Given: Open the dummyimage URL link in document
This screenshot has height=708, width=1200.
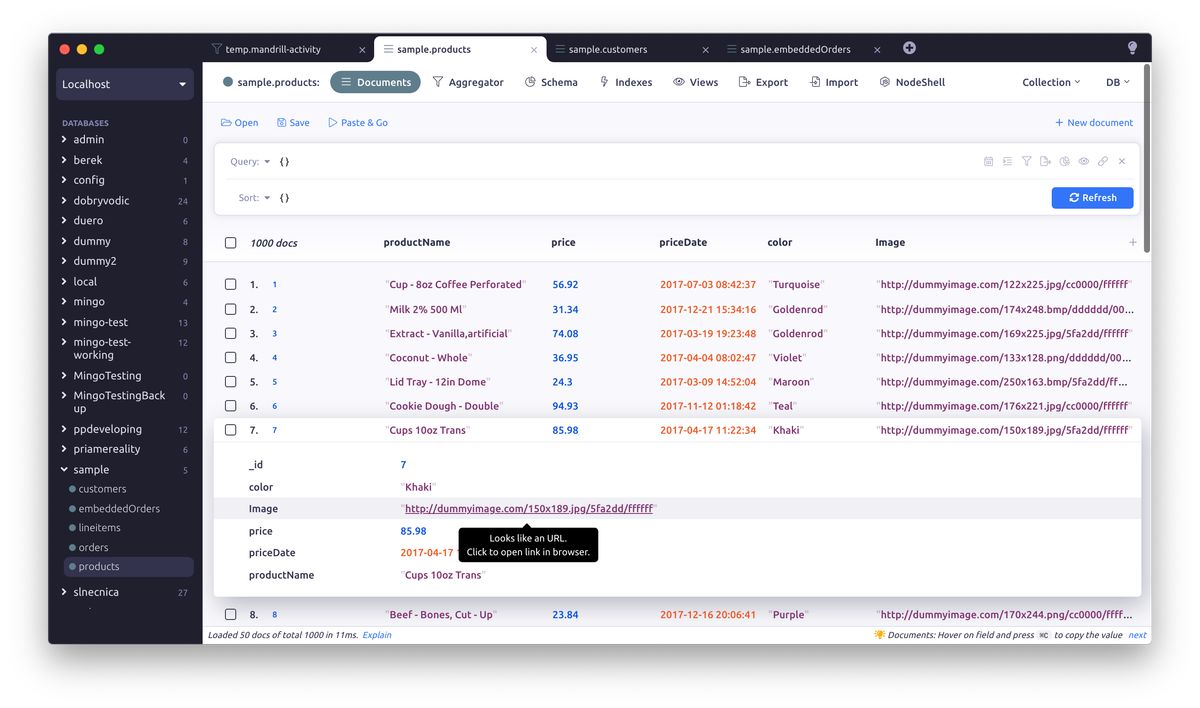Looking at the screenshot, I should (528, 509).
